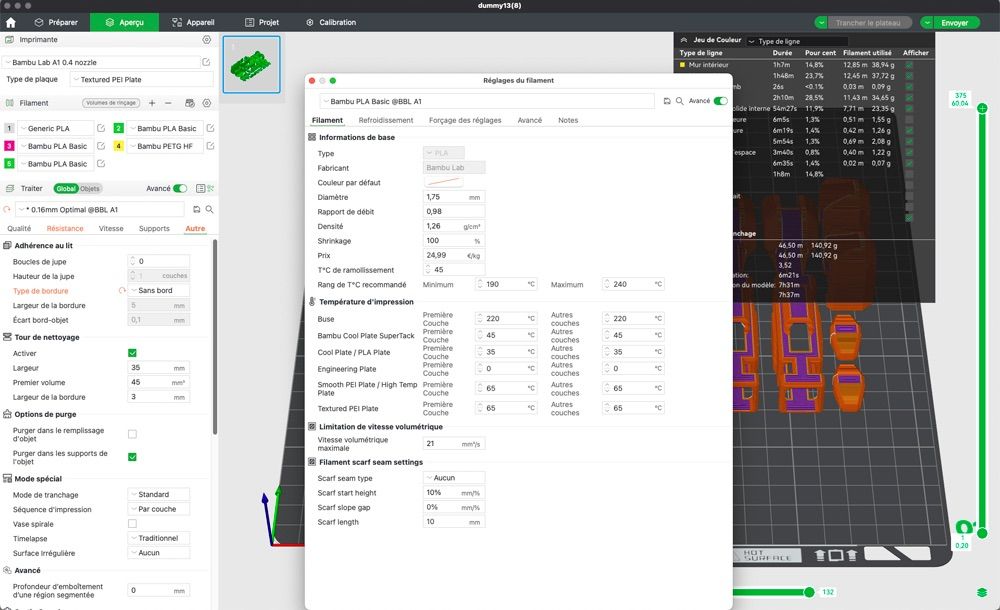Edit filament 1 Generic PLA preset
Image resolution: width=1000 pixels, height=610 pixels.
point(101,128)
